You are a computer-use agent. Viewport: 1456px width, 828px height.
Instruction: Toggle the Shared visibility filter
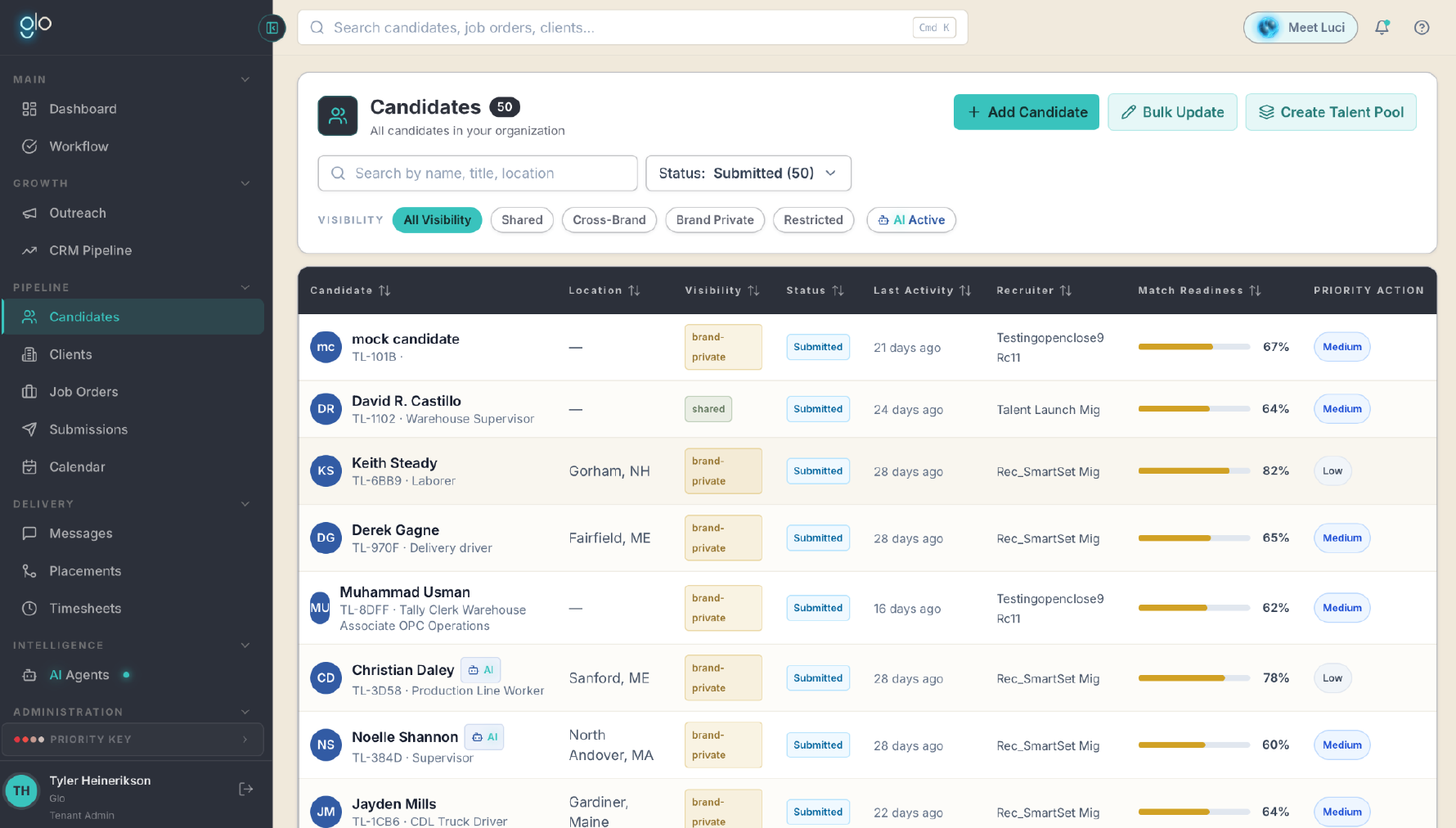tap(522, 220)
